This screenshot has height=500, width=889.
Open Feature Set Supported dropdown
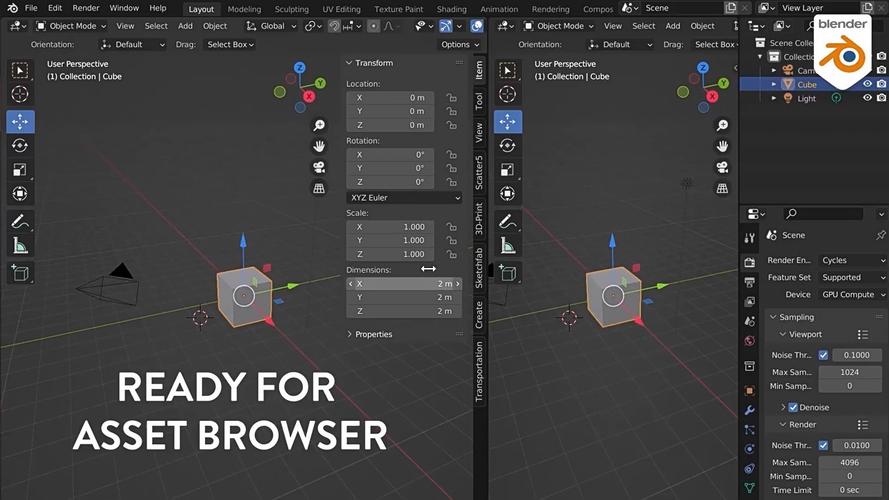[x=852, y=277]
